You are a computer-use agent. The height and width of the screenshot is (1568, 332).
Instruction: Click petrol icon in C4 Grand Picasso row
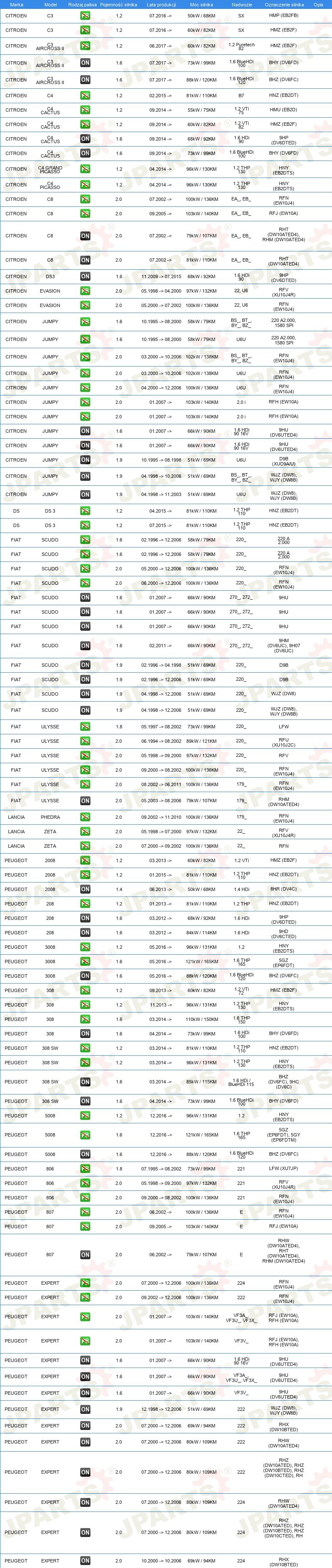pyautogui.click(x=85, y=169)
